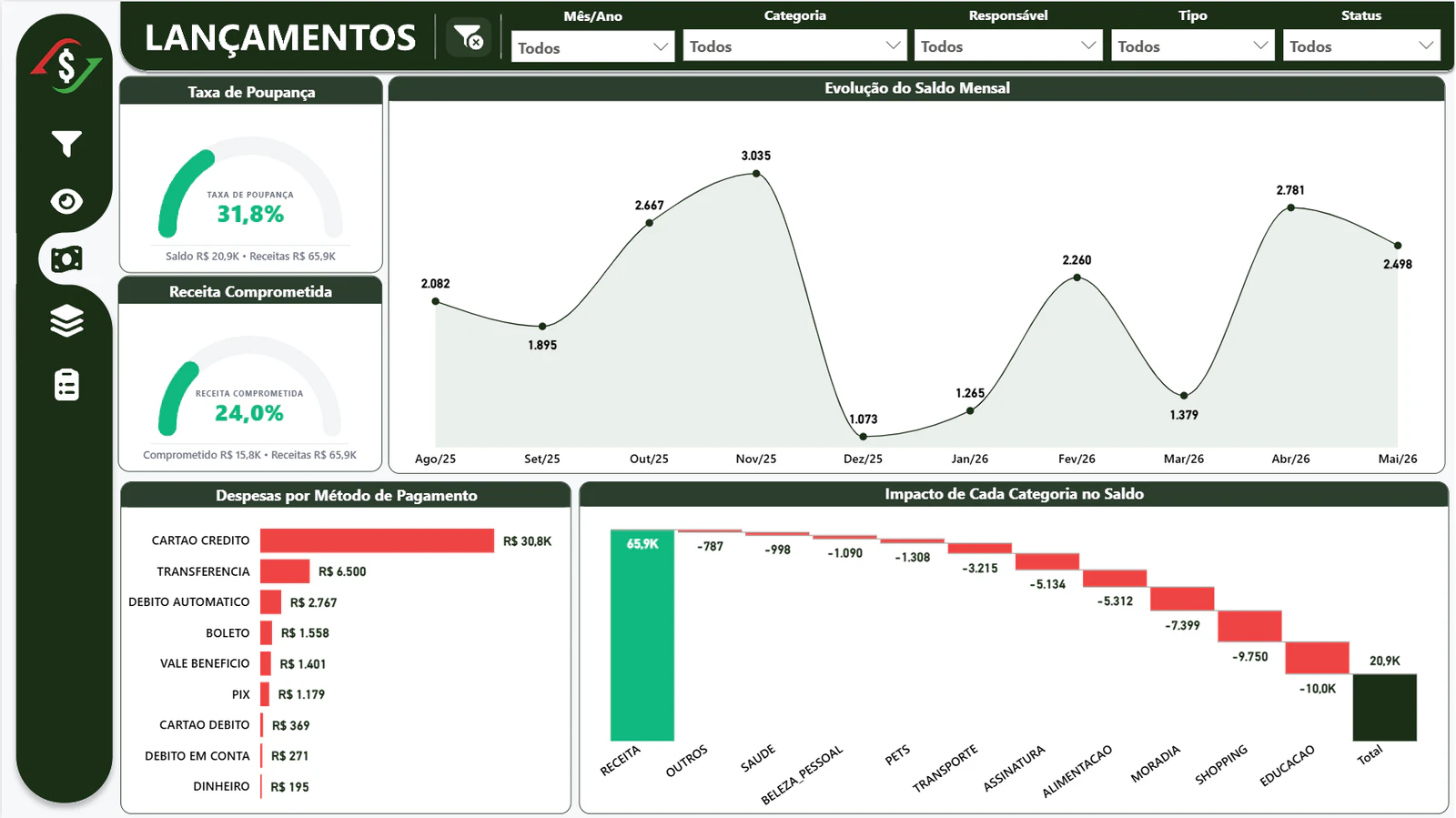Image resolution: width=1456 pixels, height=818 pixels.
Task: Open the Categoria dropdown
Action: (794, 46)
